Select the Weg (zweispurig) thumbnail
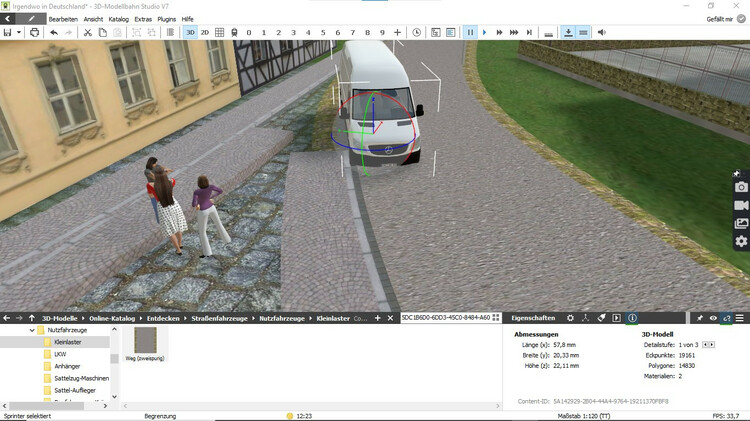This screenshot has height=421, width=750. 145,341
